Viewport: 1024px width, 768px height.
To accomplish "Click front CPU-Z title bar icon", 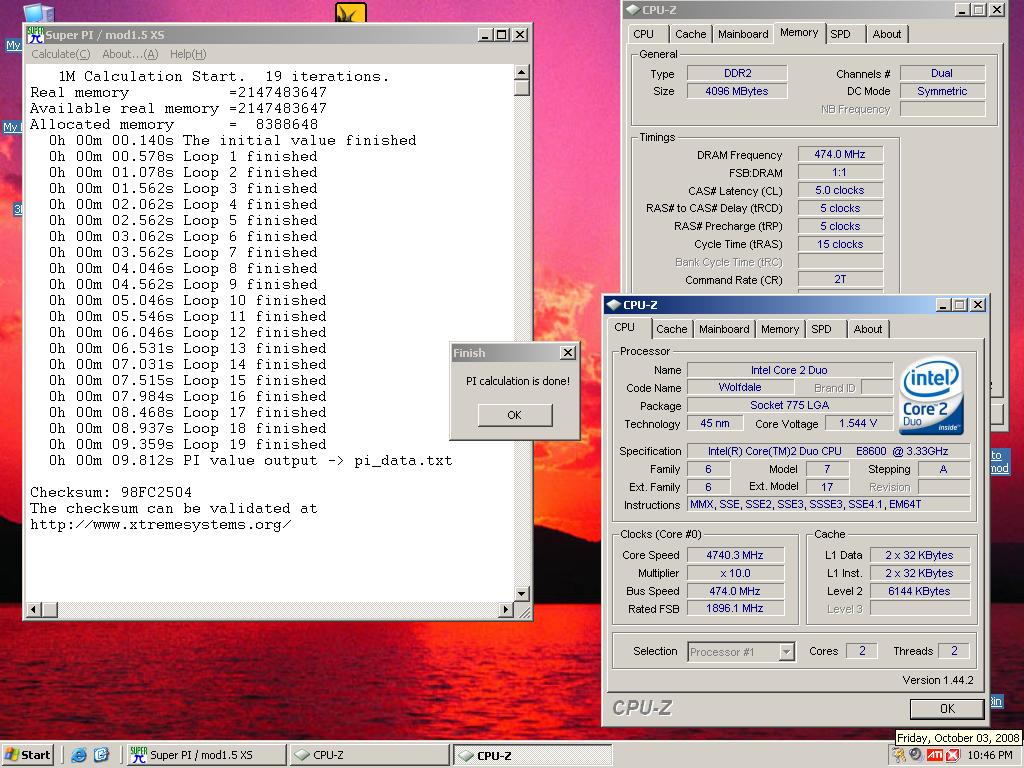I will (x=613, y=305).
